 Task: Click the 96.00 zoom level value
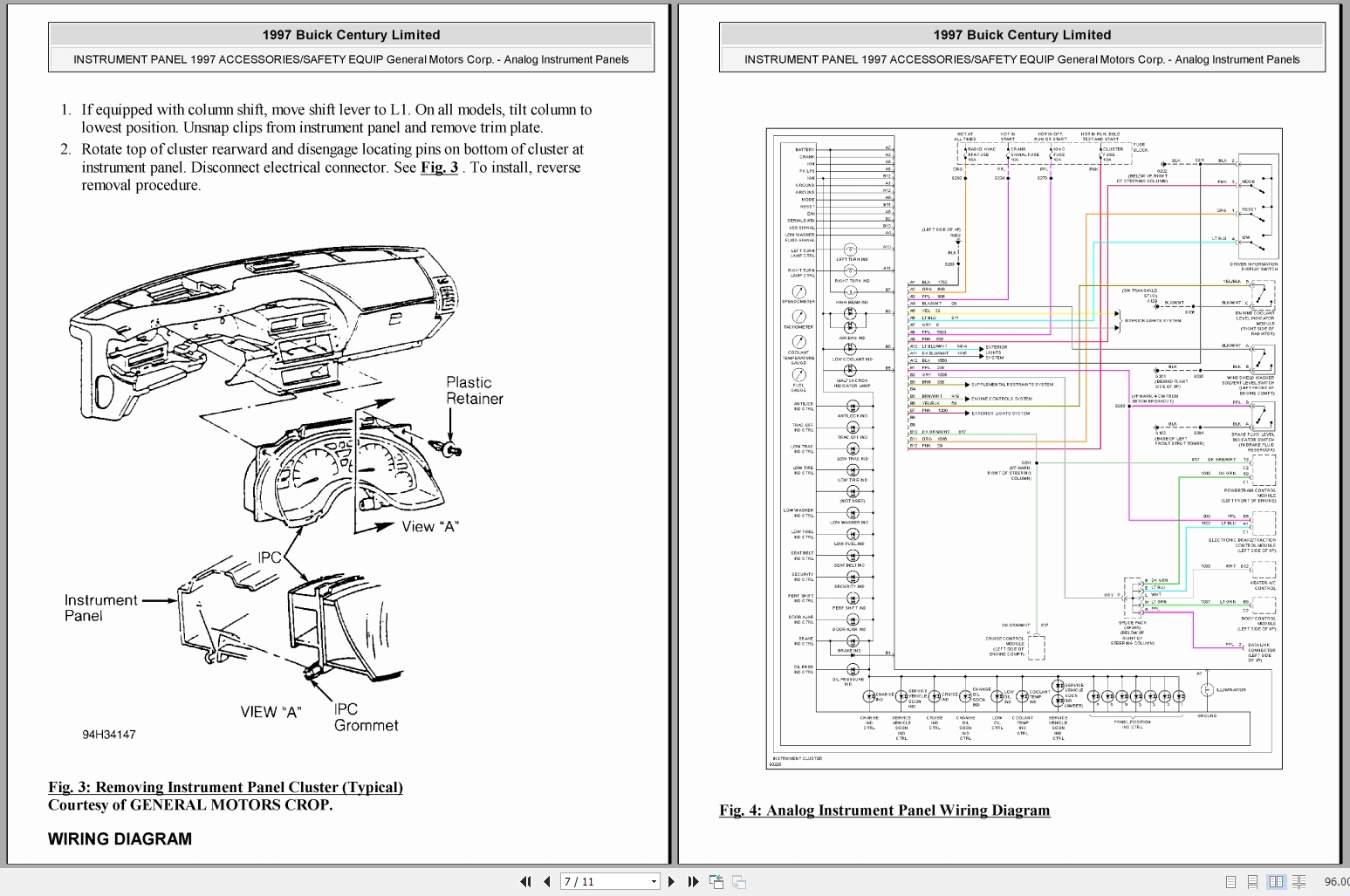click(1337, 882)
